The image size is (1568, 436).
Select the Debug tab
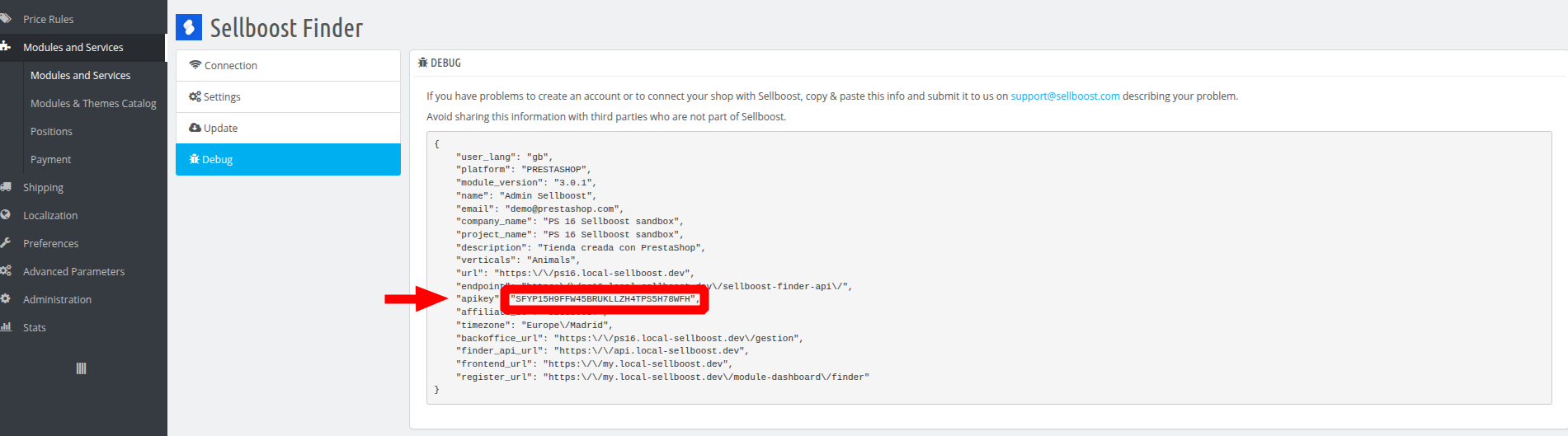click(x=288, y=159)
